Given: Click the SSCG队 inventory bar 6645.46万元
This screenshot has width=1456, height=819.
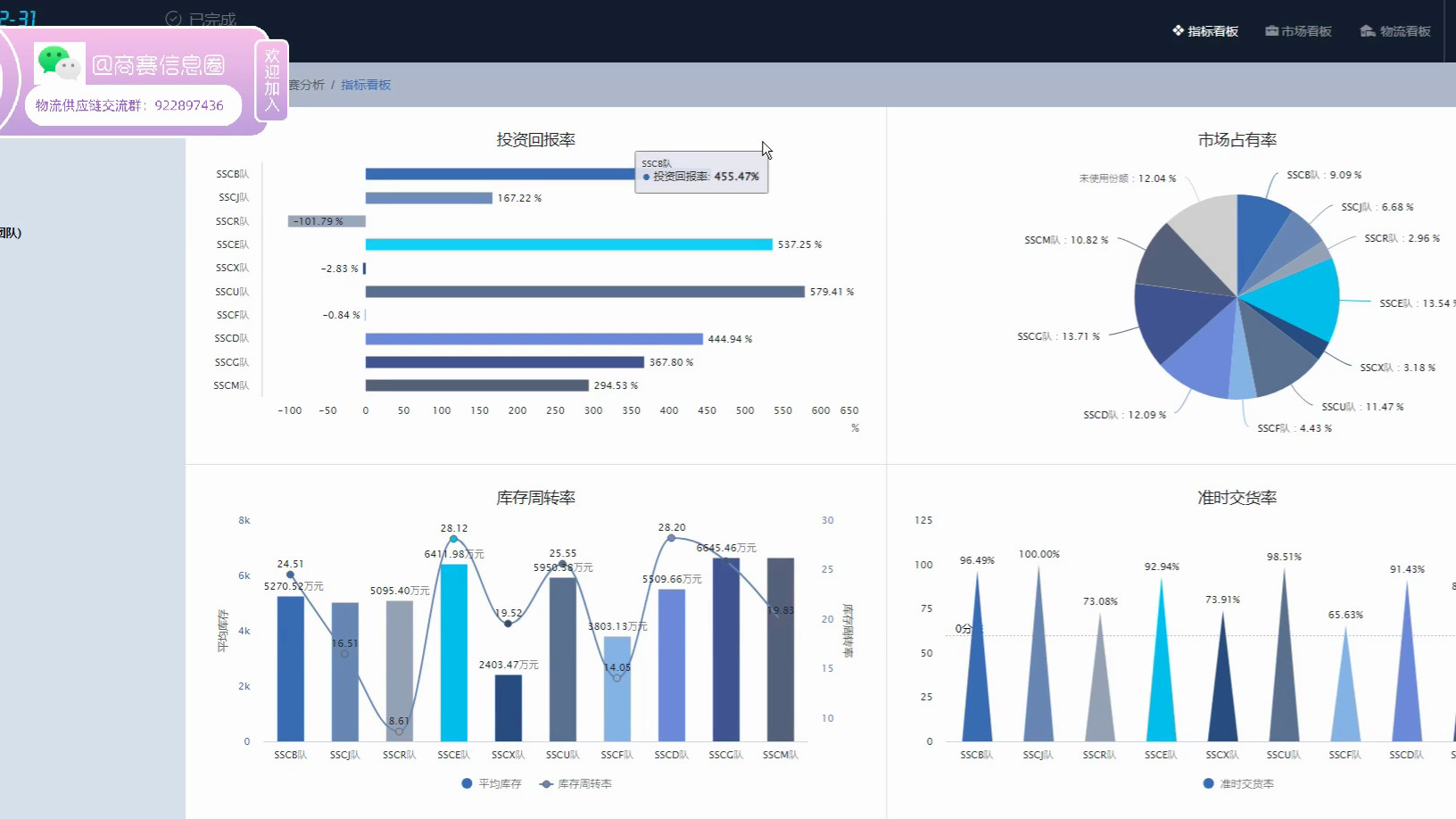Looking at the screenshot, I should click(725, 649).
